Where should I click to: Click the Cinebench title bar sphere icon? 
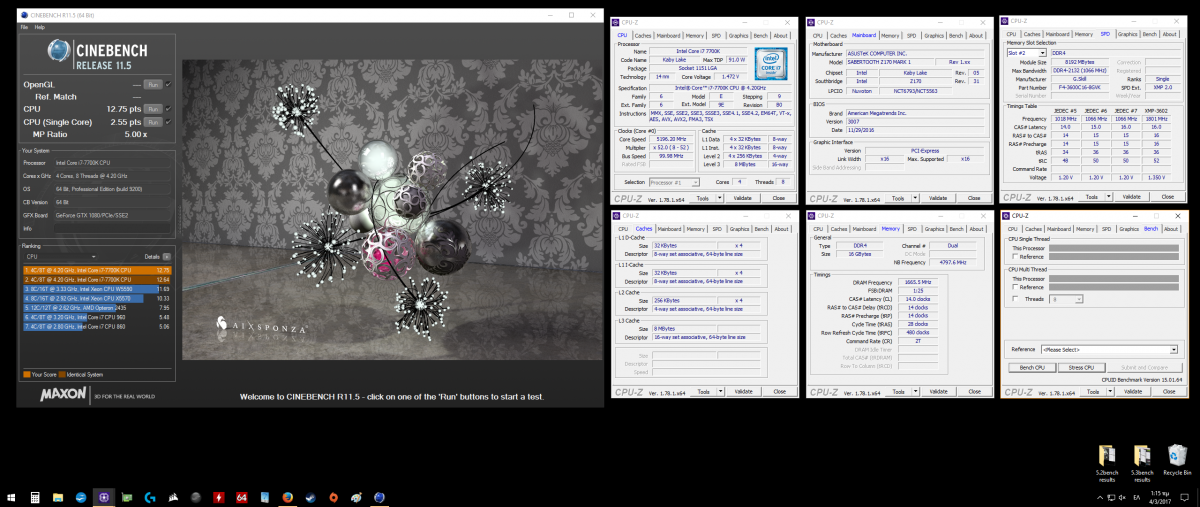[x=25, y=15]
